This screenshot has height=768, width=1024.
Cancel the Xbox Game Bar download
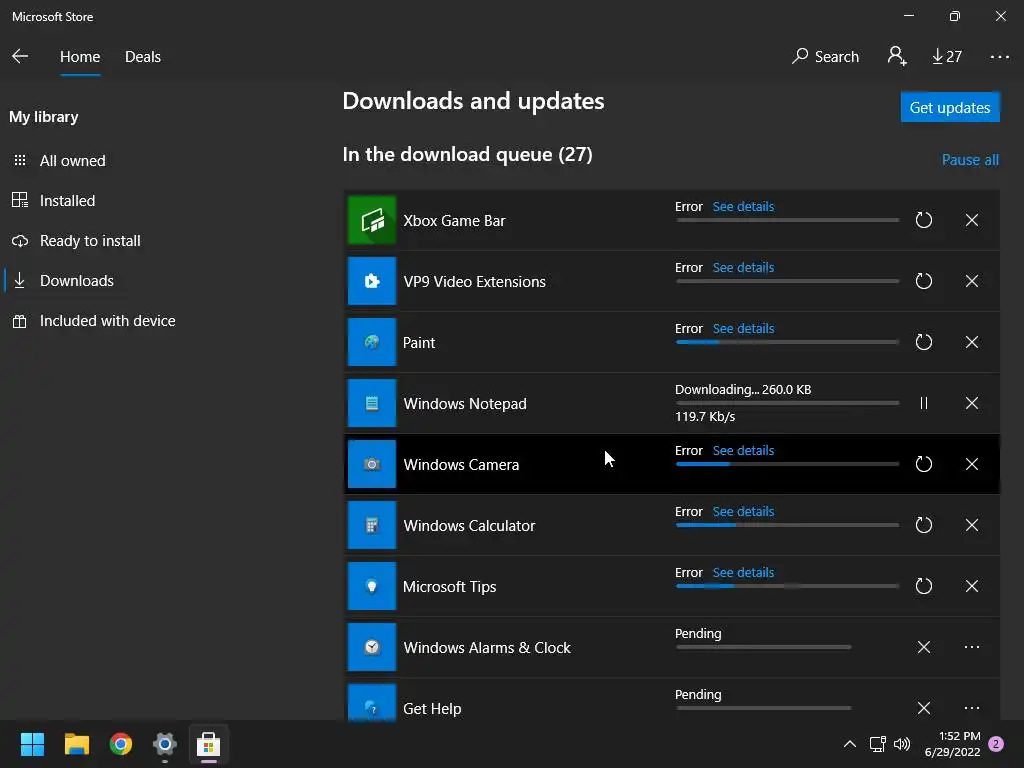tap(972, 220)
